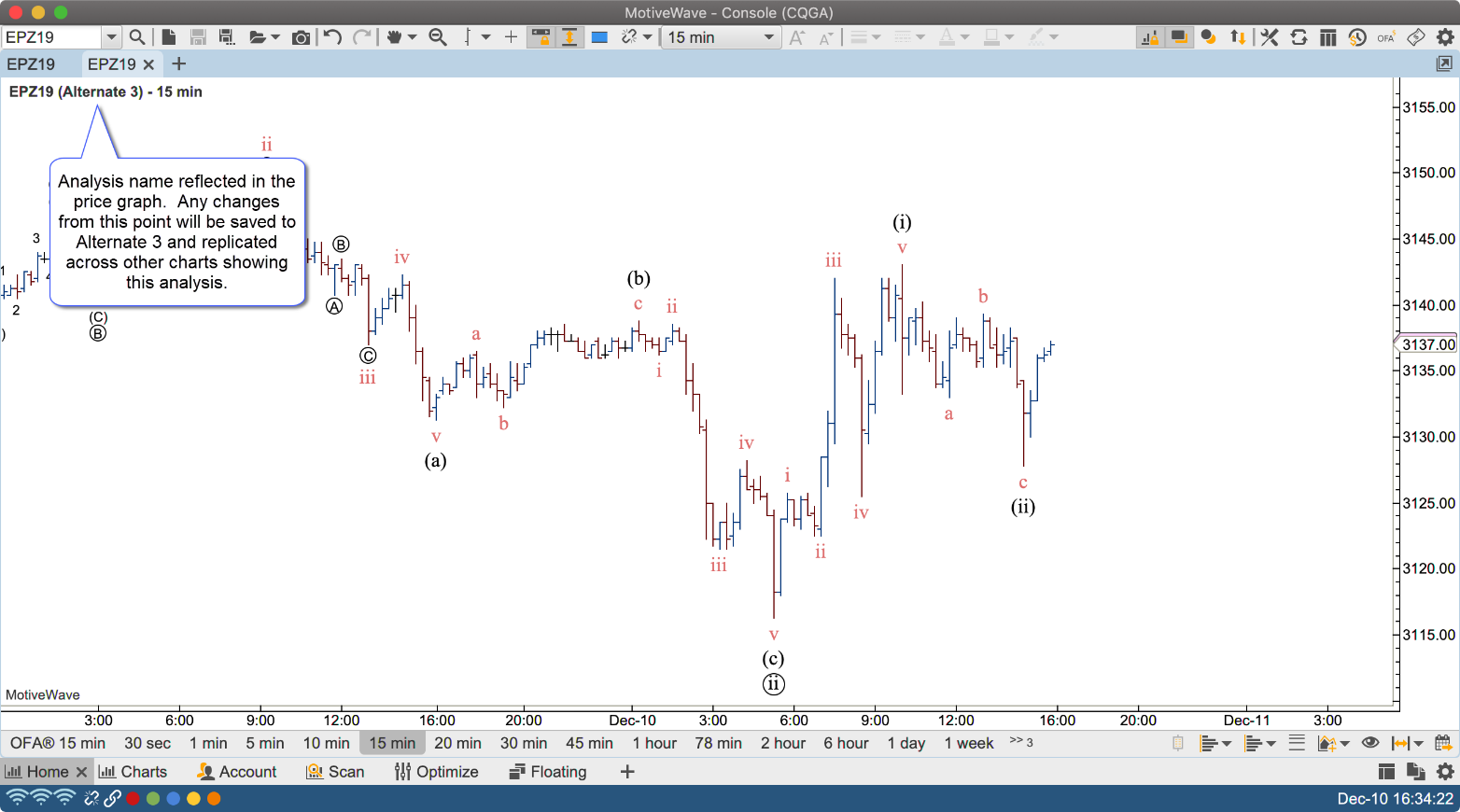Image resolution: width=1460 pixels, height=812 pixels.
Task: Click the blue chart color rectangle in the toolbar
Action: (600, 37)
